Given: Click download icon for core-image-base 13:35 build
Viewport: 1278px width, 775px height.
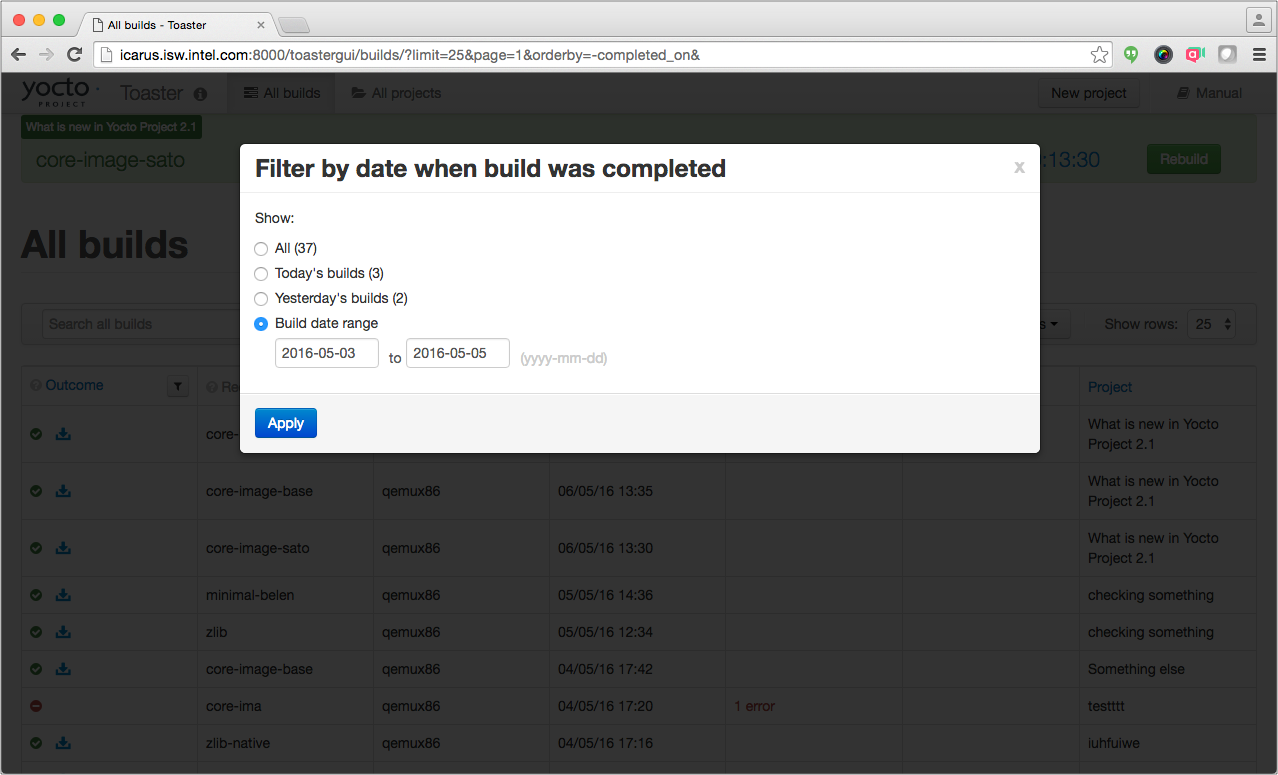Looking at the screenshot, I should (63, 491).
